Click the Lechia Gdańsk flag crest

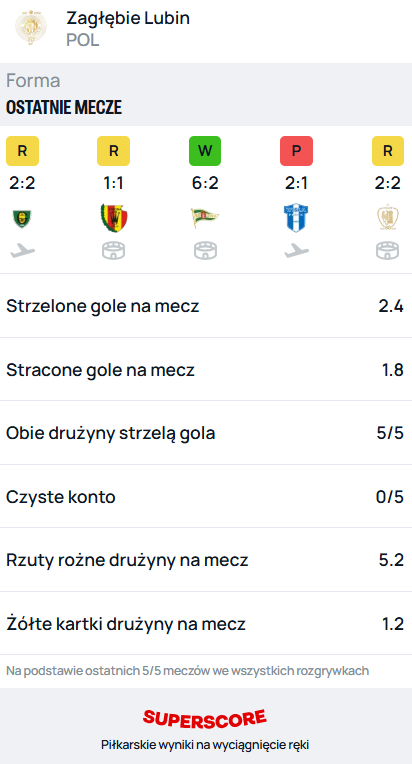click(x=205, y=218)
